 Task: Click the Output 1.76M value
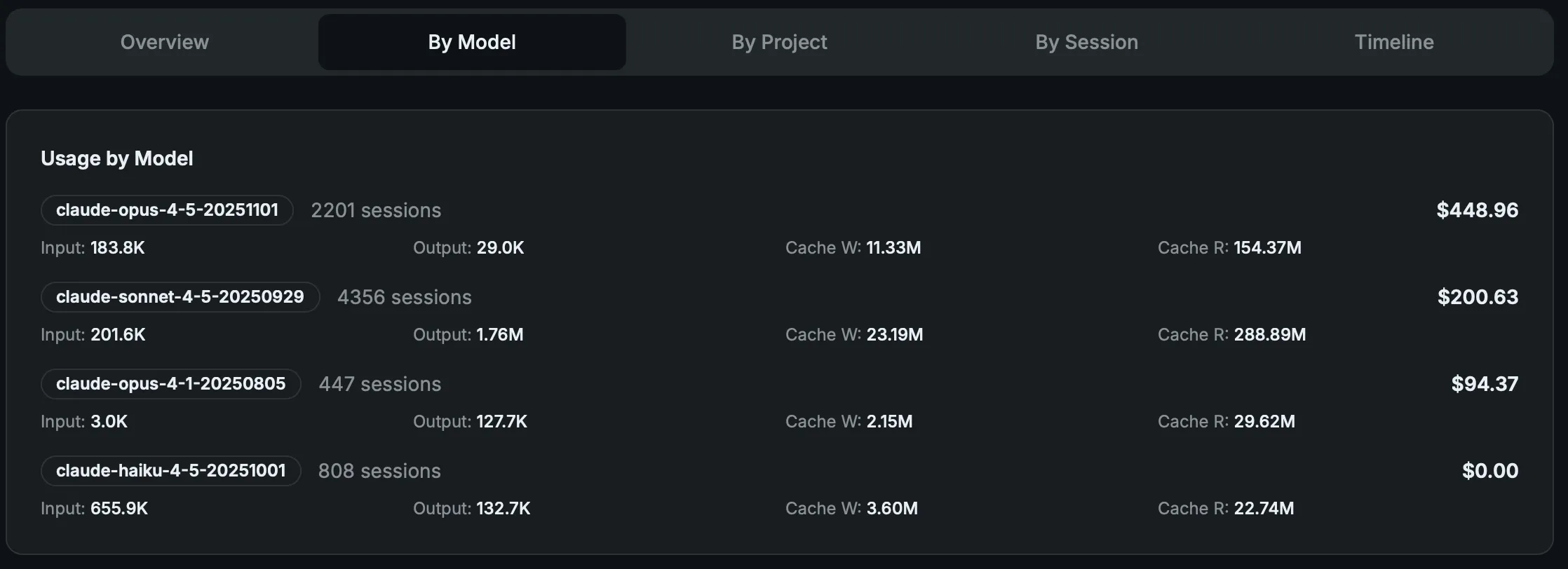499,335
